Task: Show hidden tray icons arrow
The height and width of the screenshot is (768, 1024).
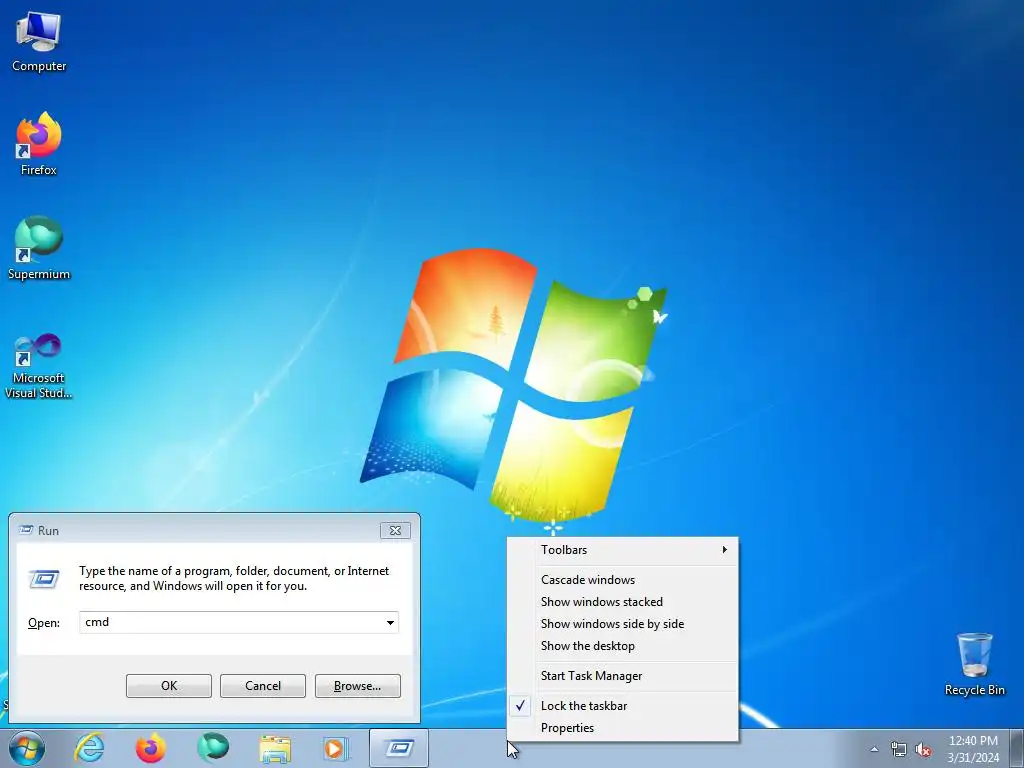Action: pyautogui.click(x=874, y=750)
